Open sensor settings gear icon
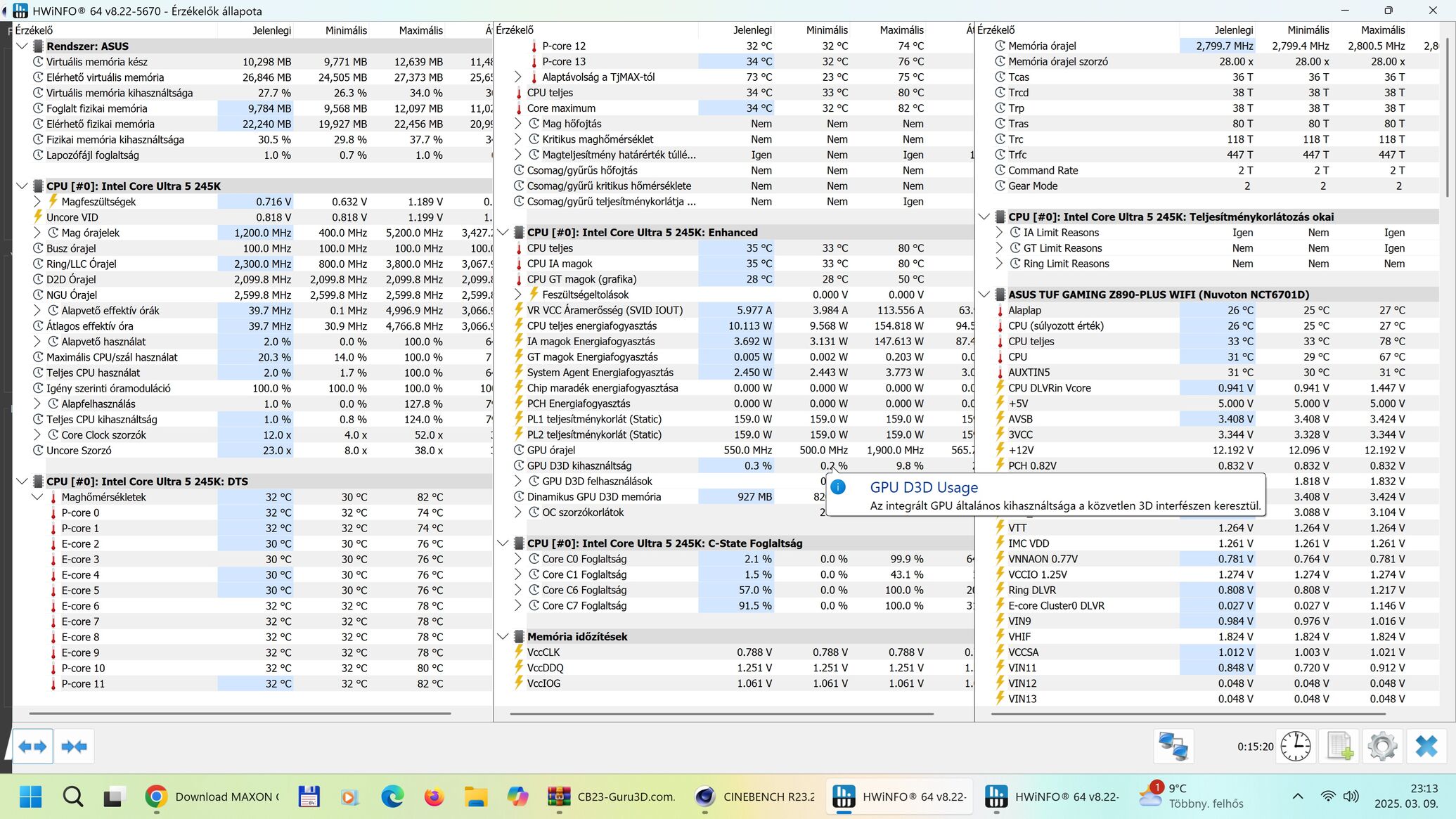Viewport: 1456px width, 819px height. [1382, 747]
